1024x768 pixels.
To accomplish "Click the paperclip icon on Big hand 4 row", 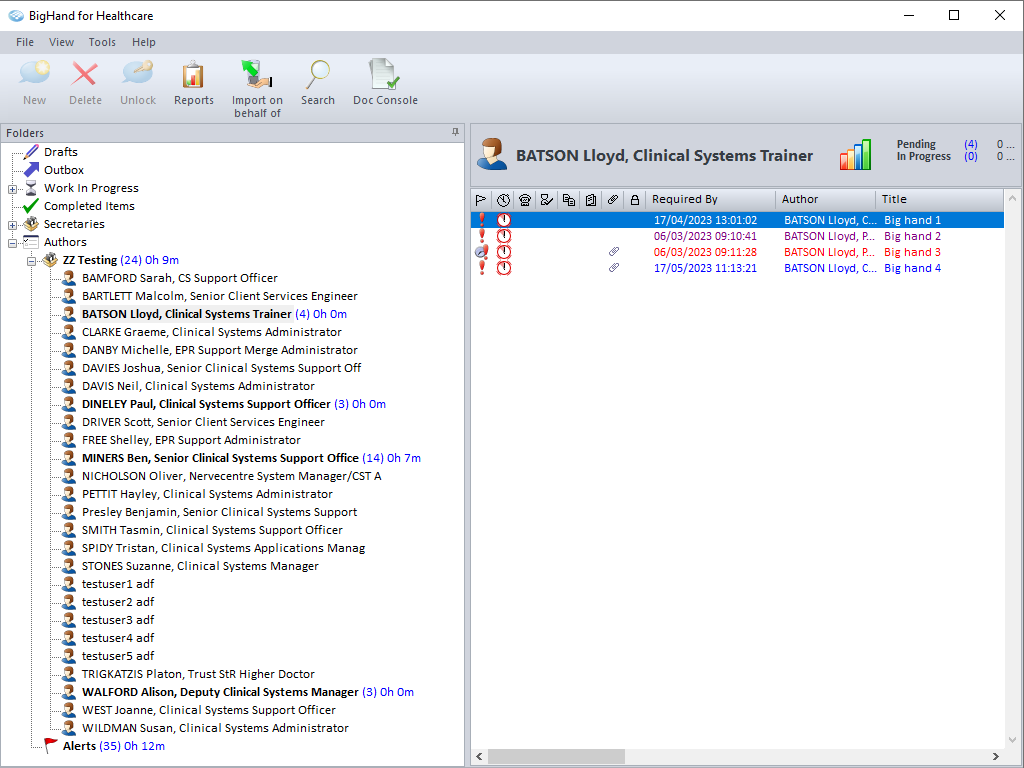I will 614,268.
